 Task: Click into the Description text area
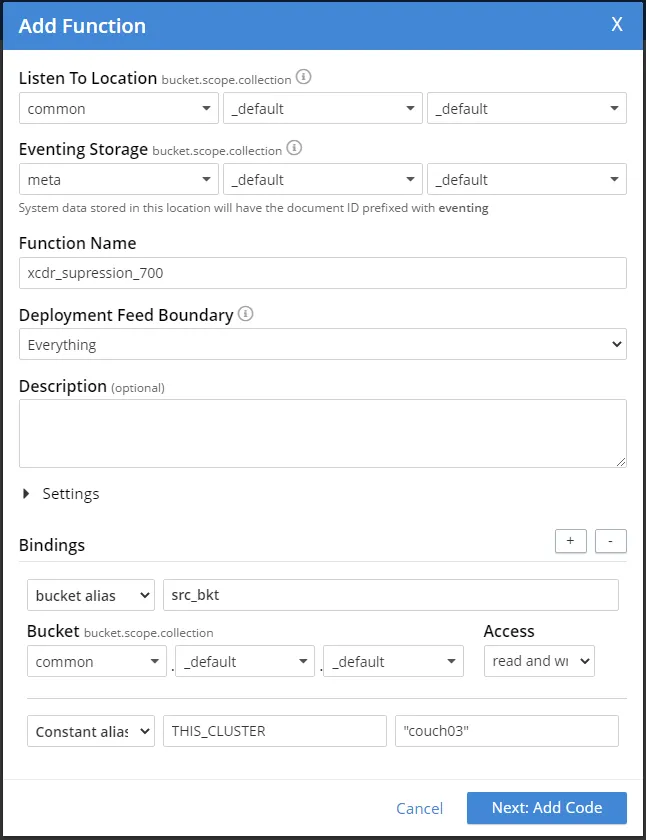pyautogui.click(x=322, y=433)
